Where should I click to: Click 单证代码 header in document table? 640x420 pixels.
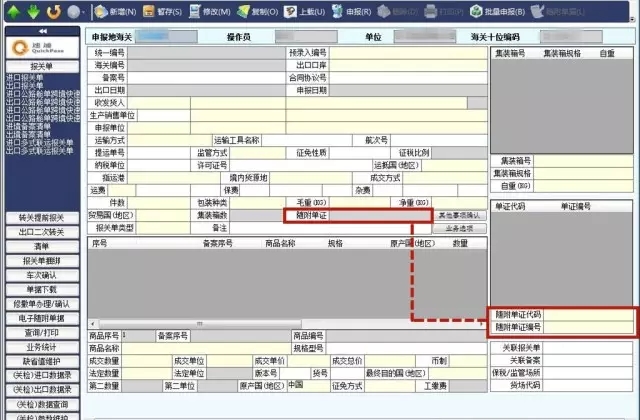(x=510, y=207)
